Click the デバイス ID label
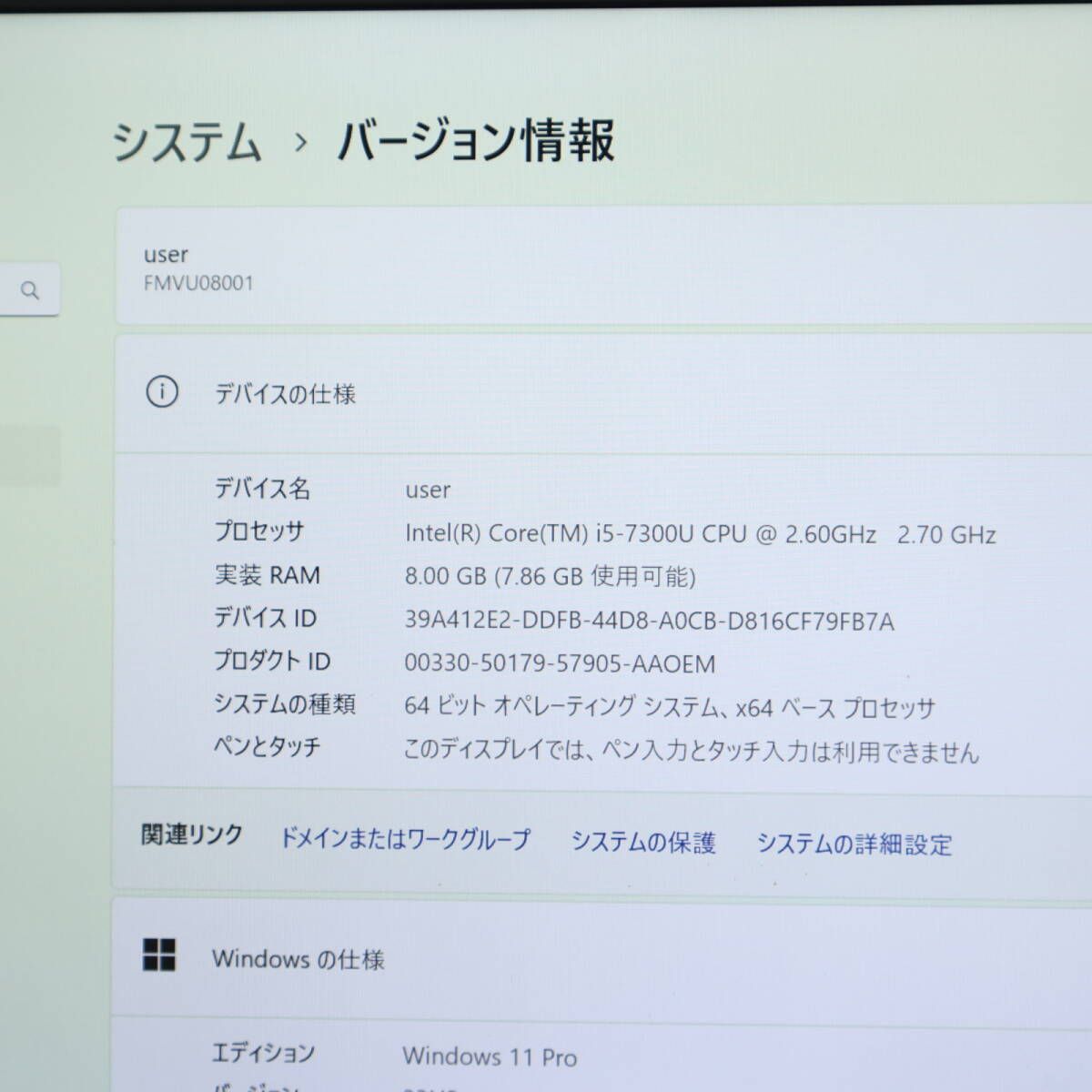The image size is (1092, 1092). 265,618
